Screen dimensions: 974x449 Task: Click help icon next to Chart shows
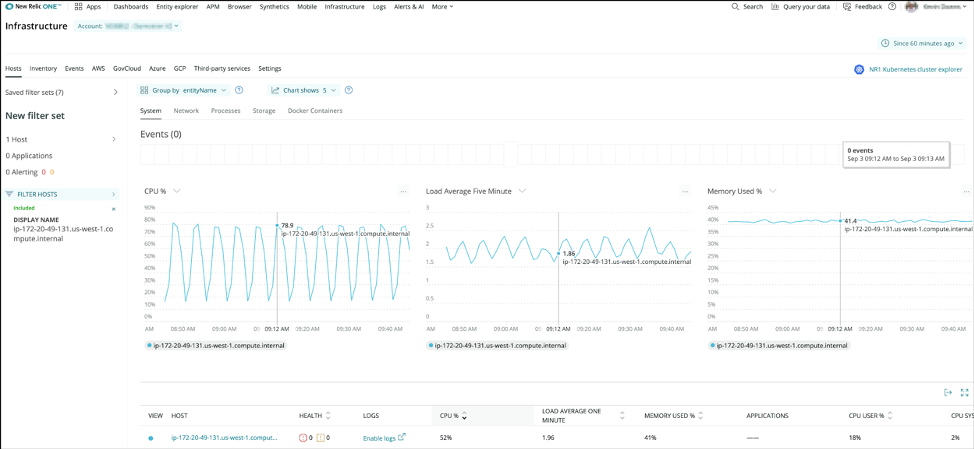pos(348,90)
